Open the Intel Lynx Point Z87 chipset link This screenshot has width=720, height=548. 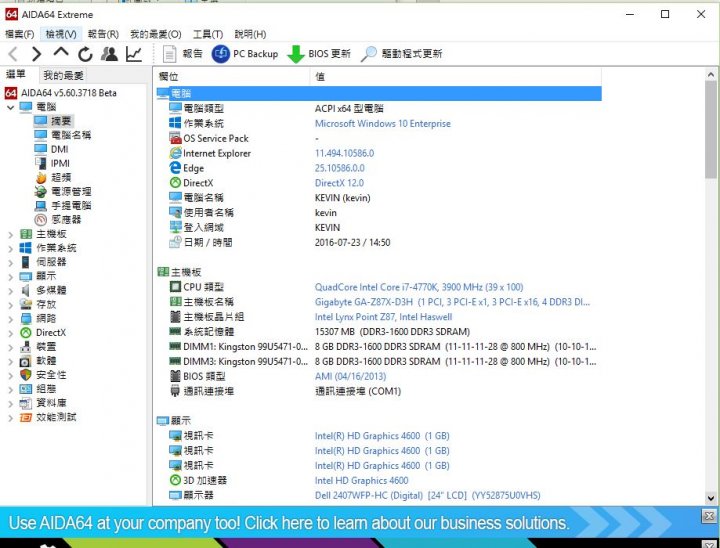click(383, 317)
